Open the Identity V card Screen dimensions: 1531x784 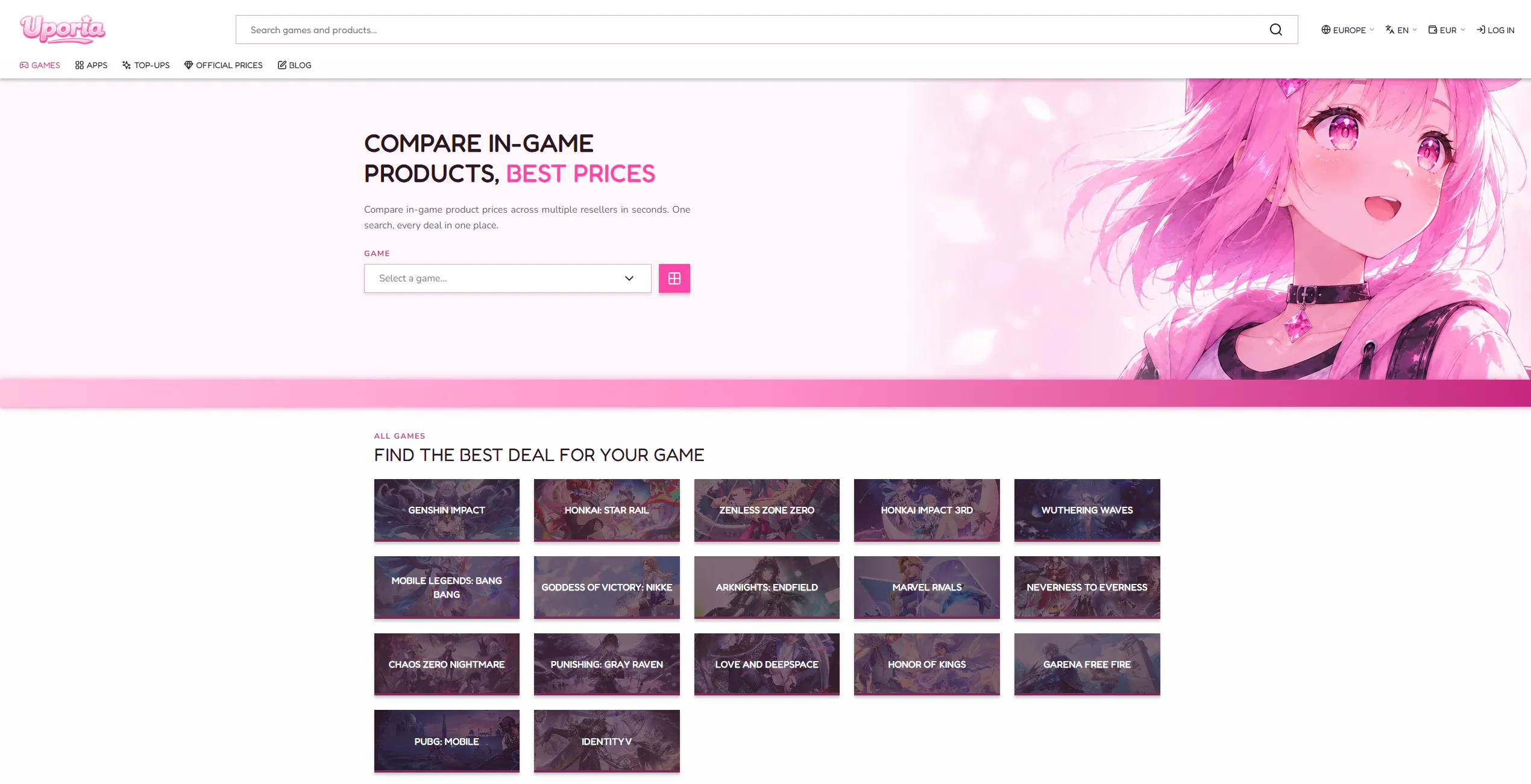(x=606, y=741)
